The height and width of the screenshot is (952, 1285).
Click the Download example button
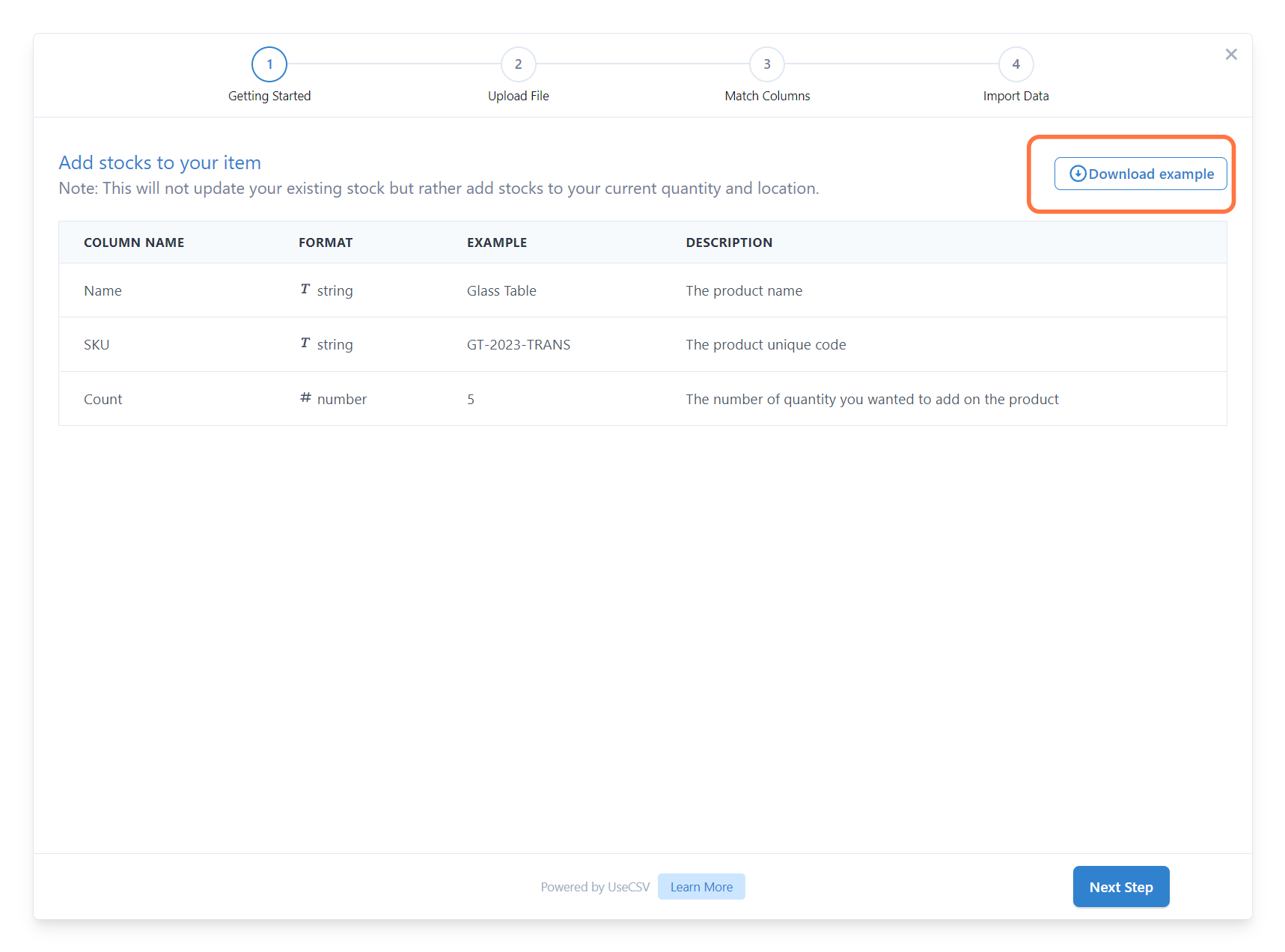coord(1140,174)
